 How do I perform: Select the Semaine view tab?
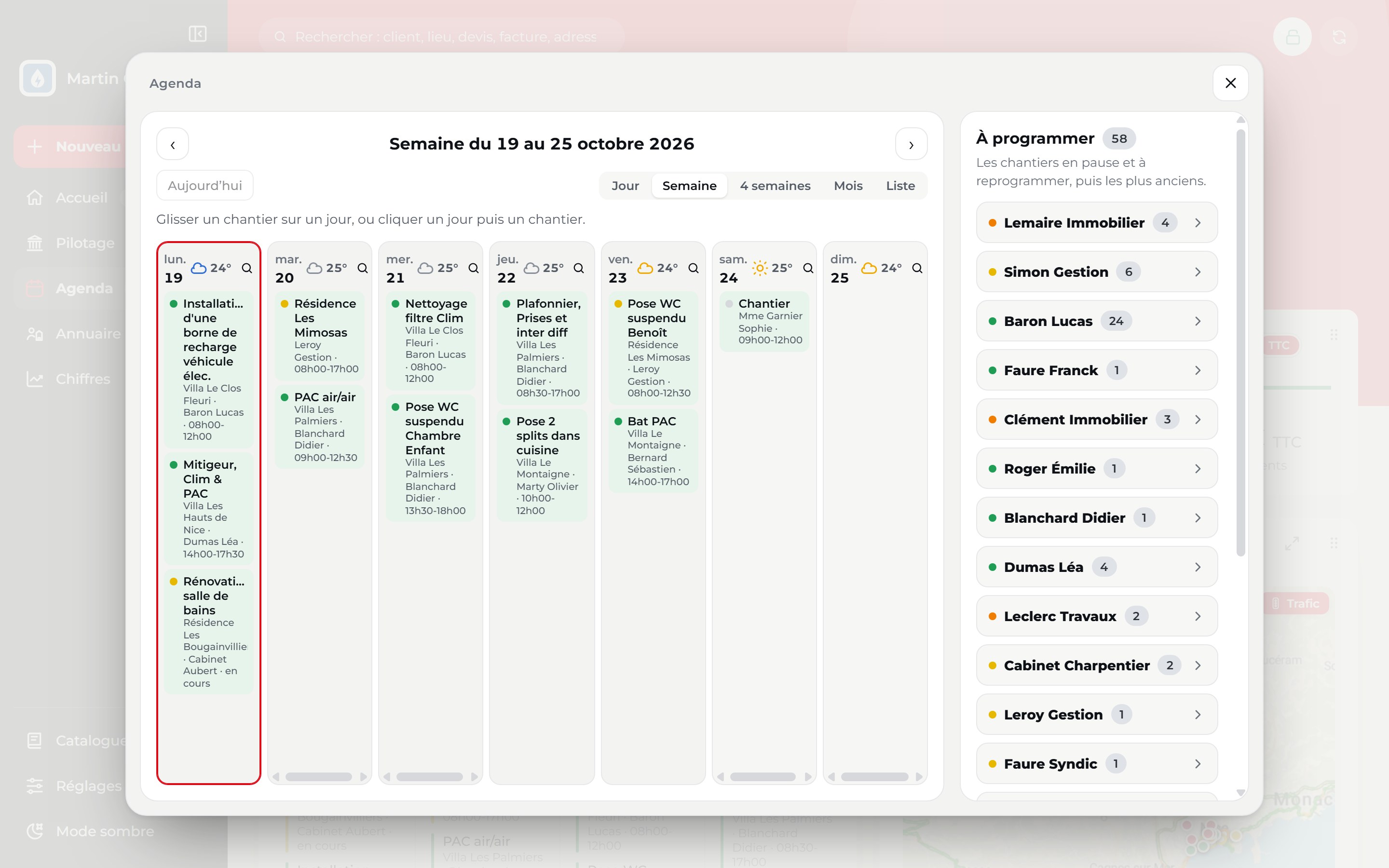[x=689, y=186]
